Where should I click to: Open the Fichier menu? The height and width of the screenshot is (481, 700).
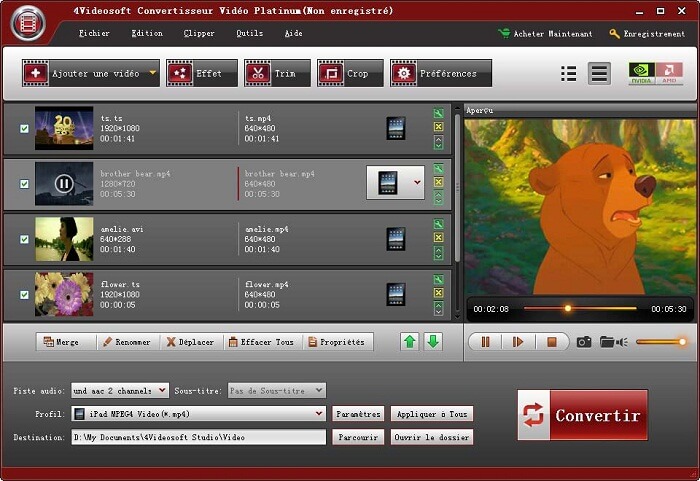[94, 33]
